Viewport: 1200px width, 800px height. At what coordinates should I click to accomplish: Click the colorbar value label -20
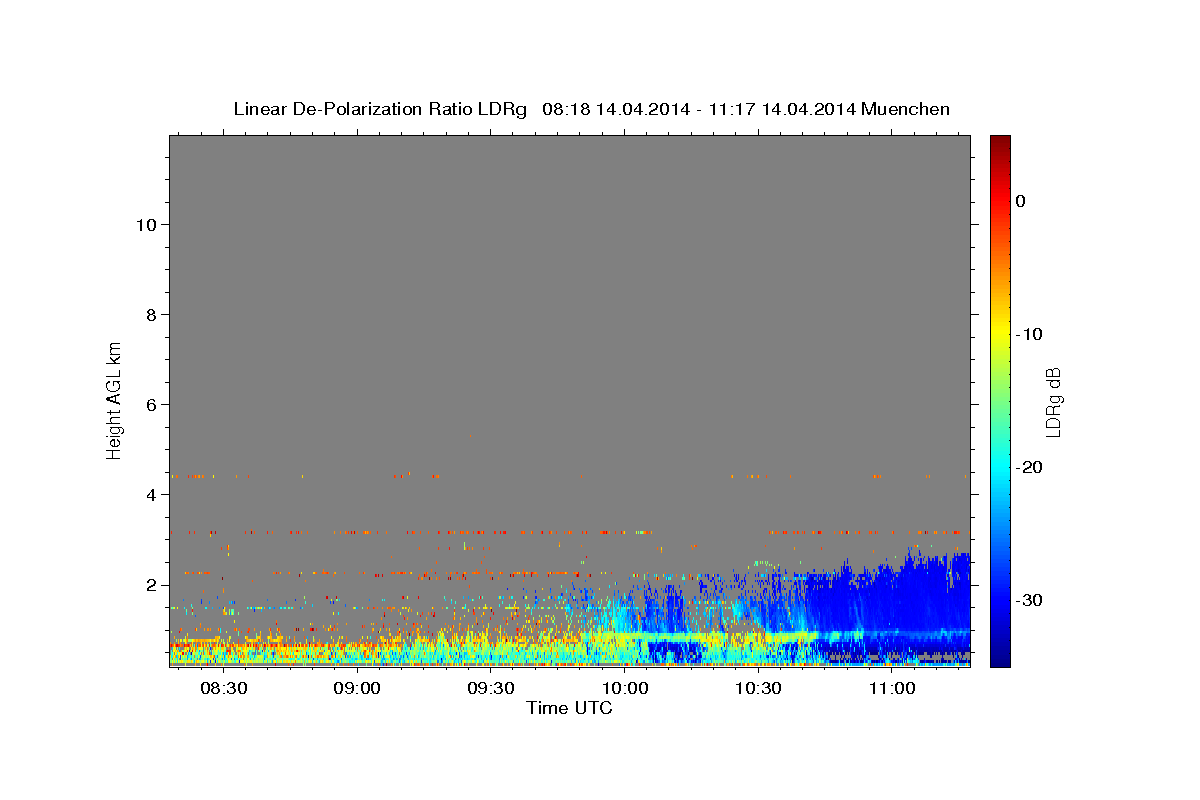click(1029, 467)
